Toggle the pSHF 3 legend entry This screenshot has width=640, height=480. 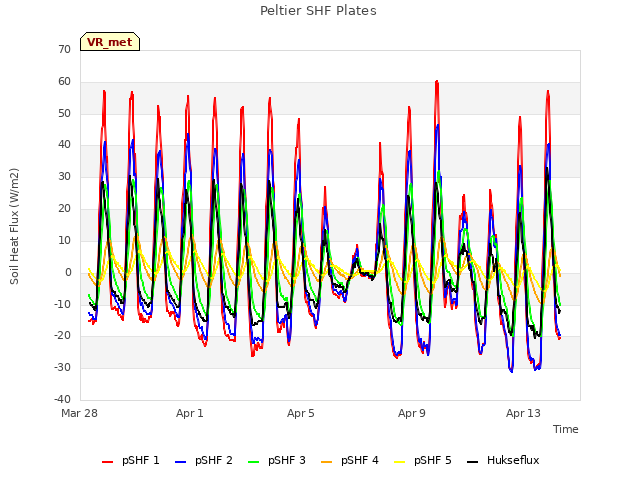(x=277, y=460)
